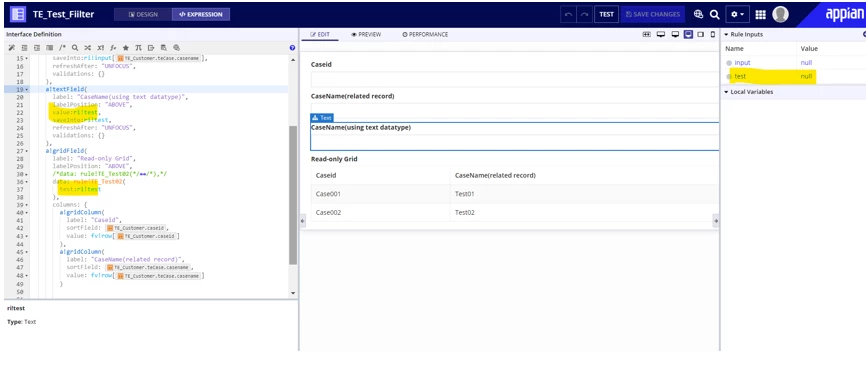Viewport: 866px width, 370px height.
Task: Fold code at line 39 arrow
Action: click(27, 205)
